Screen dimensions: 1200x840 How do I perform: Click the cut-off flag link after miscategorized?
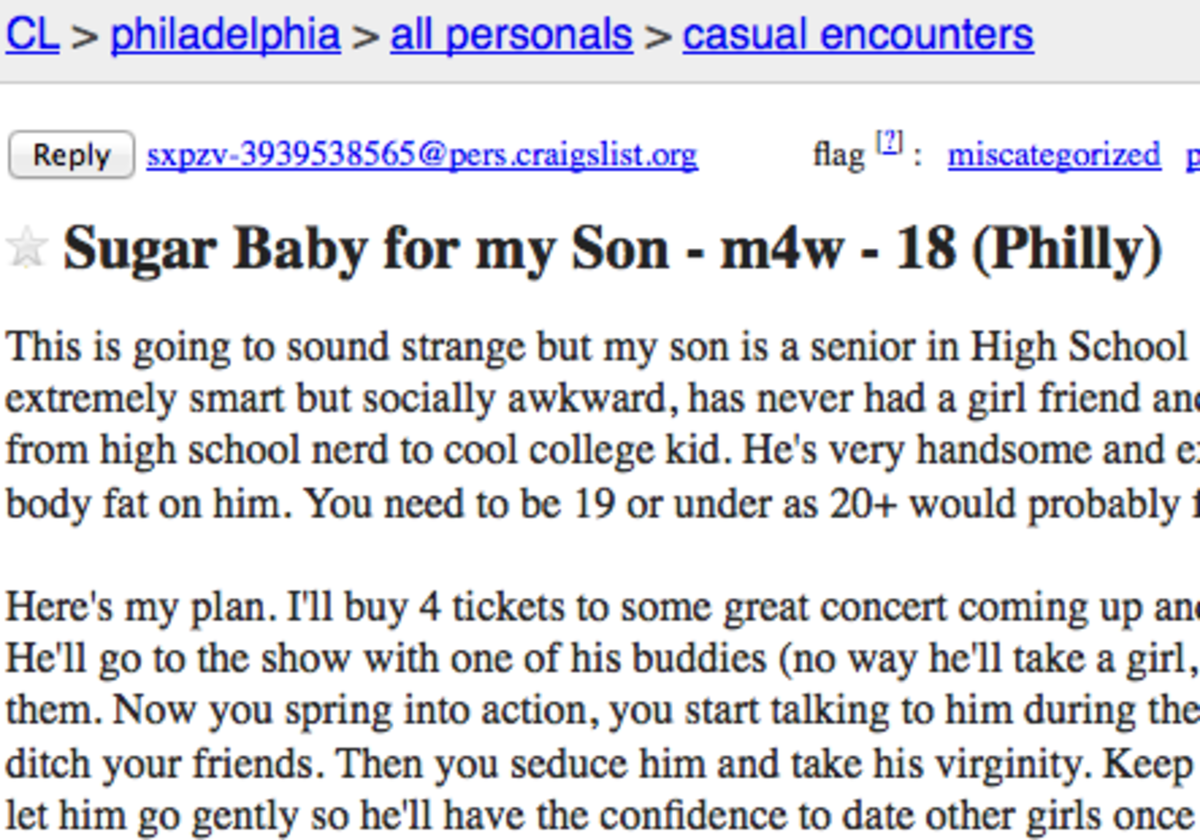coord(1193,156)
